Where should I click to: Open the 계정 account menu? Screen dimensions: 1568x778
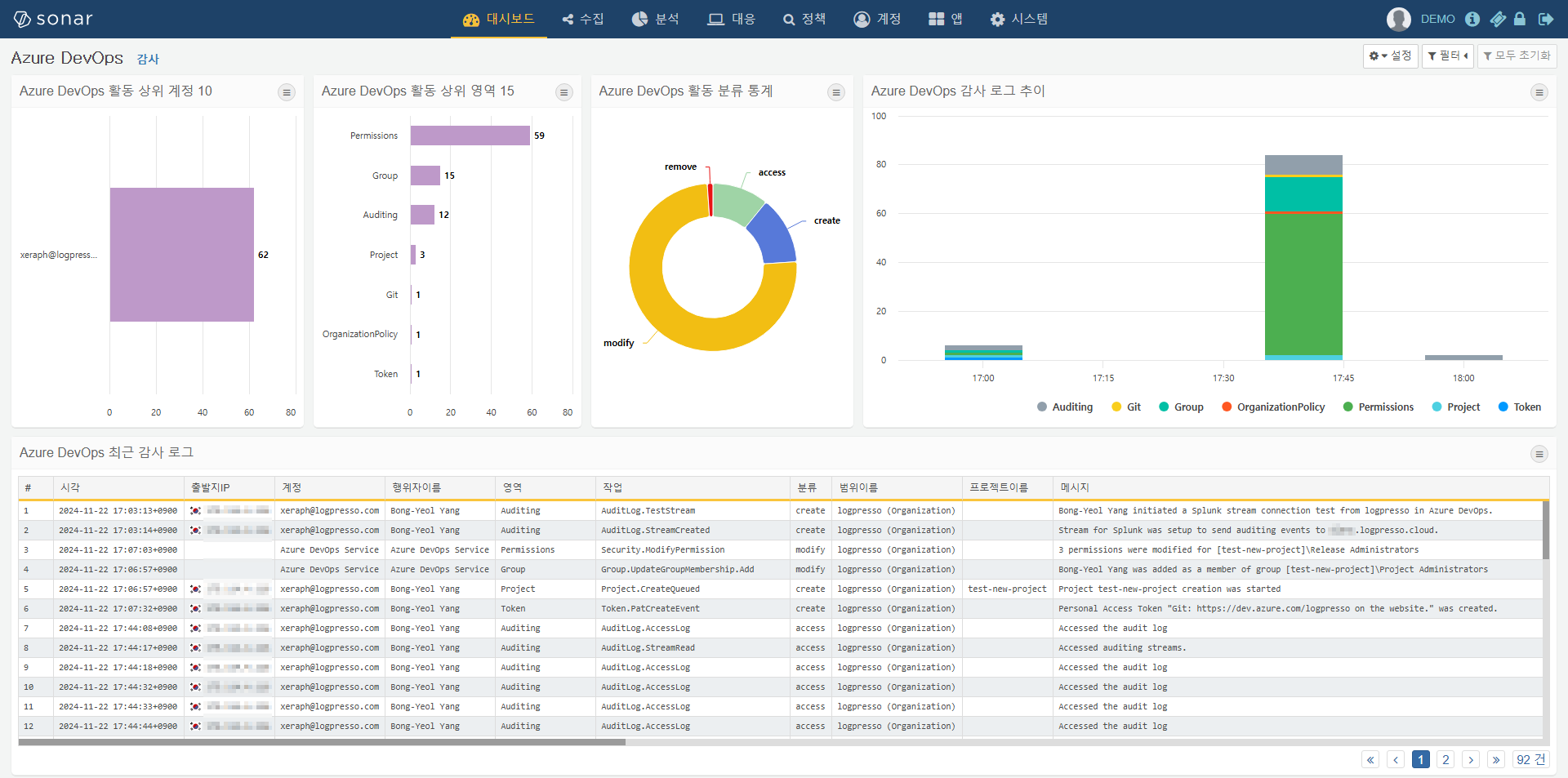877,19
